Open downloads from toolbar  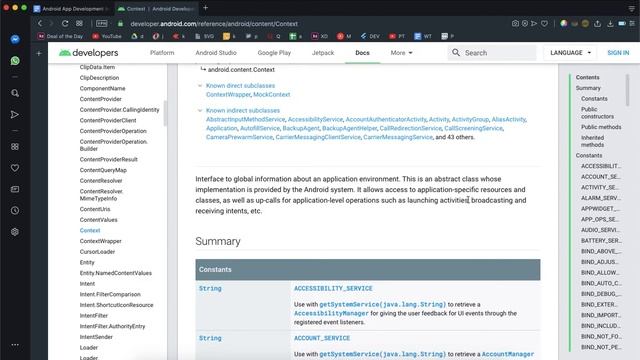click(x=610, y=24)
